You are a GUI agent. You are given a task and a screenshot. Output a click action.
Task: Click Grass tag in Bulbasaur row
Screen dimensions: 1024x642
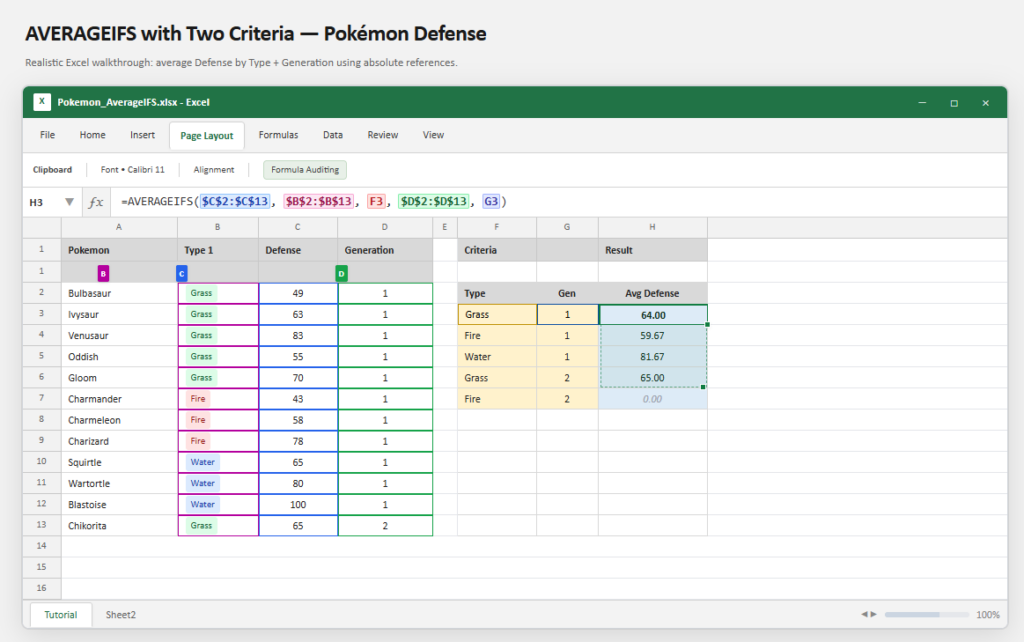(x=201, y=293)
